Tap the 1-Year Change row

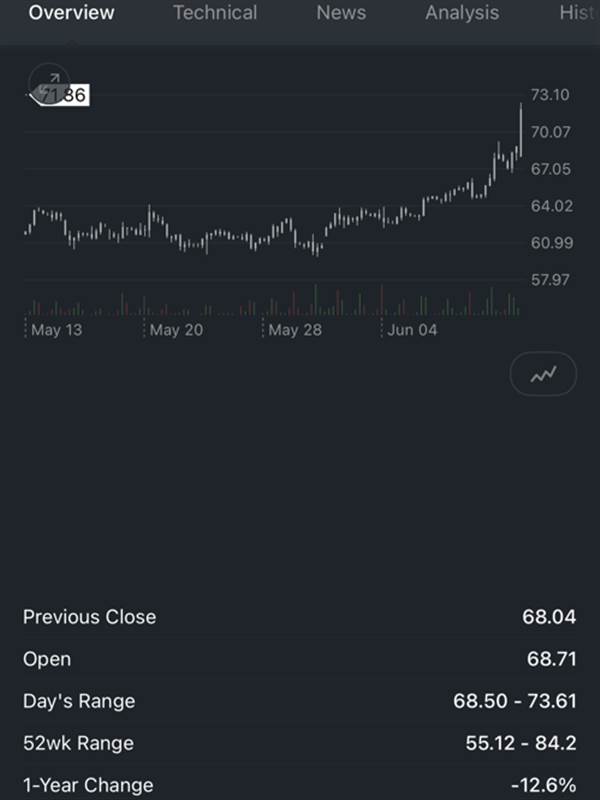tap(299, 785)
